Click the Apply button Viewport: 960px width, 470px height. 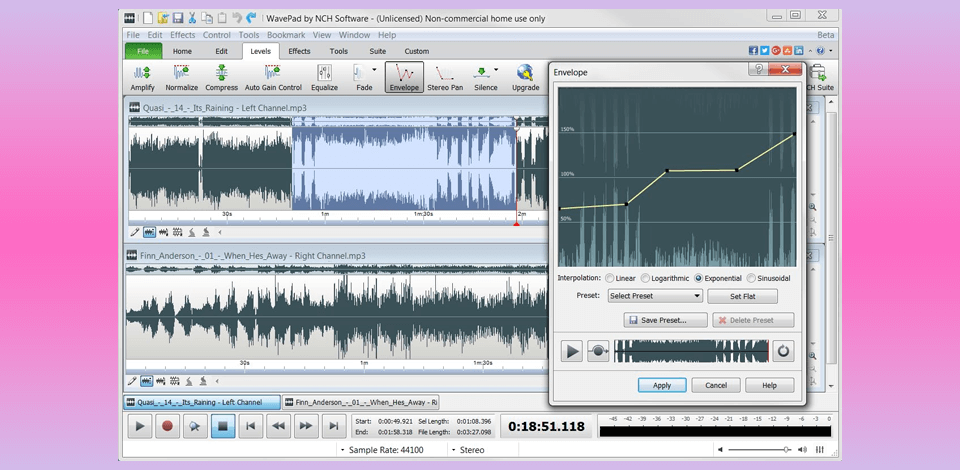tap(661, 385)
